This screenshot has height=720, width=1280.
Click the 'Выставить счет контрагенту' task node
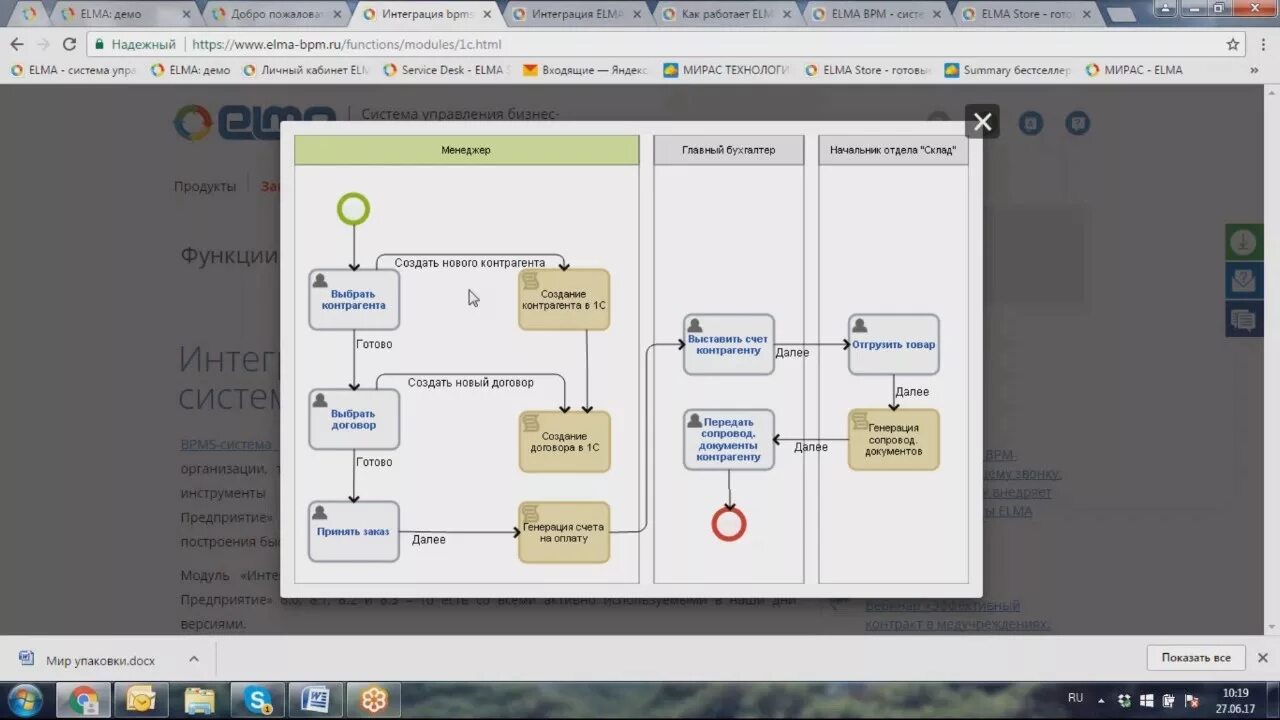729,344
